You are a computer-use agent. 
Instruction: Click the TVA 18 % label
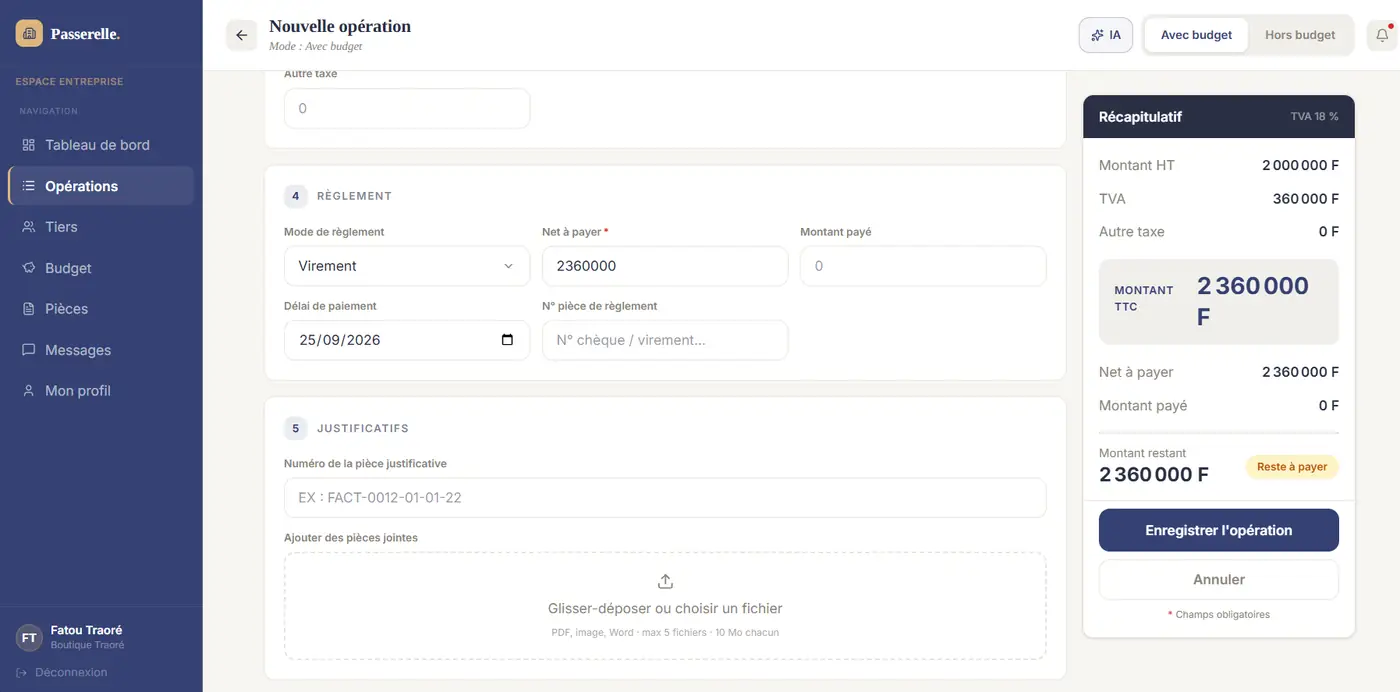tap(1314, 117)
